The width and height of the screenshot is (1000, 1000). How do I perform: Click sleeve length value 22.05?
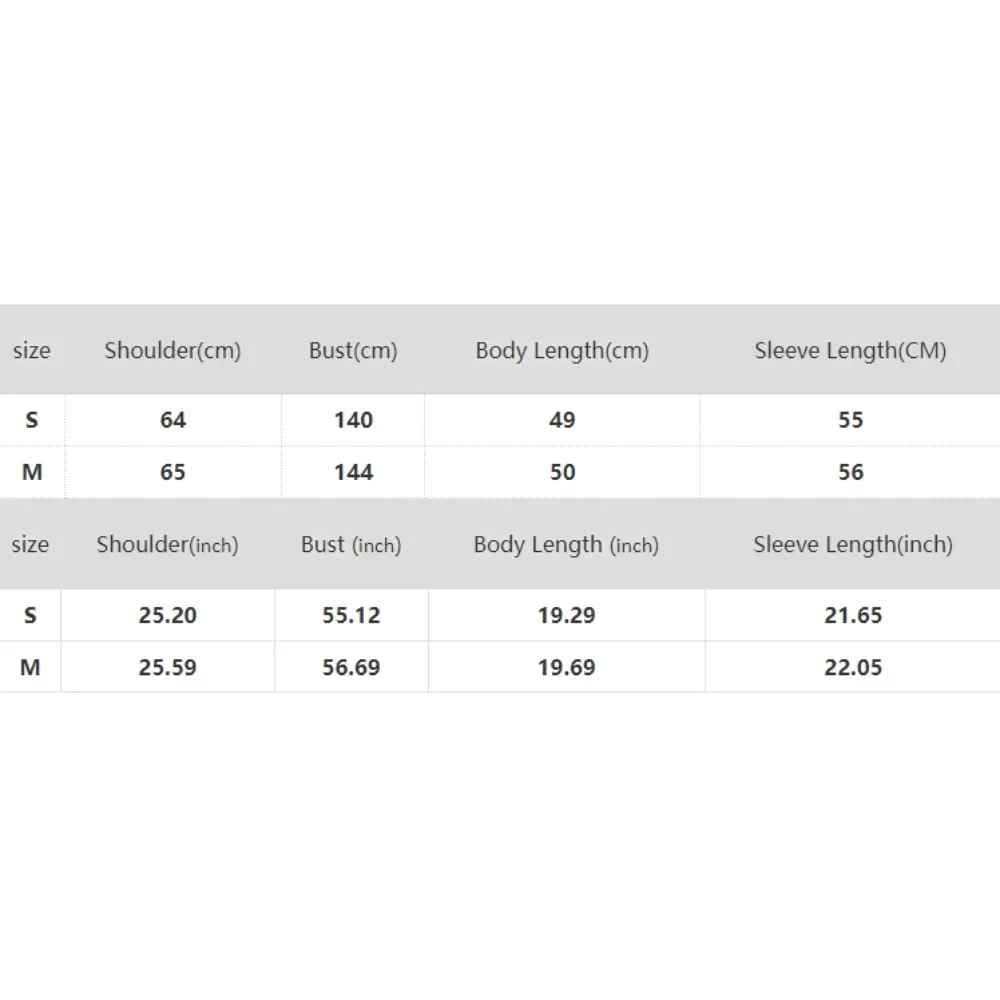853,667
